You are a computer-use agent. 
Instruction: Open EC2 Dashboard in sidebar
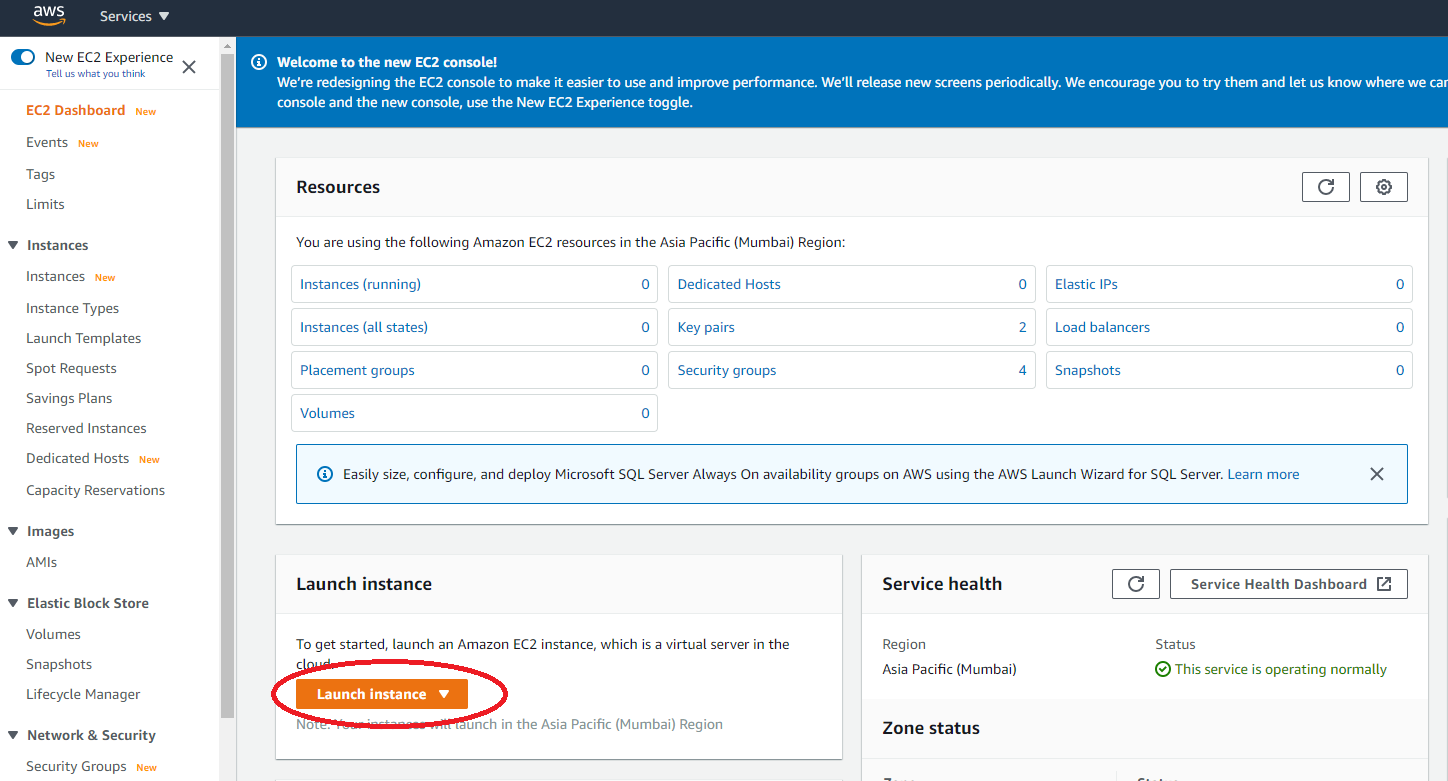[x=75, y=110]
